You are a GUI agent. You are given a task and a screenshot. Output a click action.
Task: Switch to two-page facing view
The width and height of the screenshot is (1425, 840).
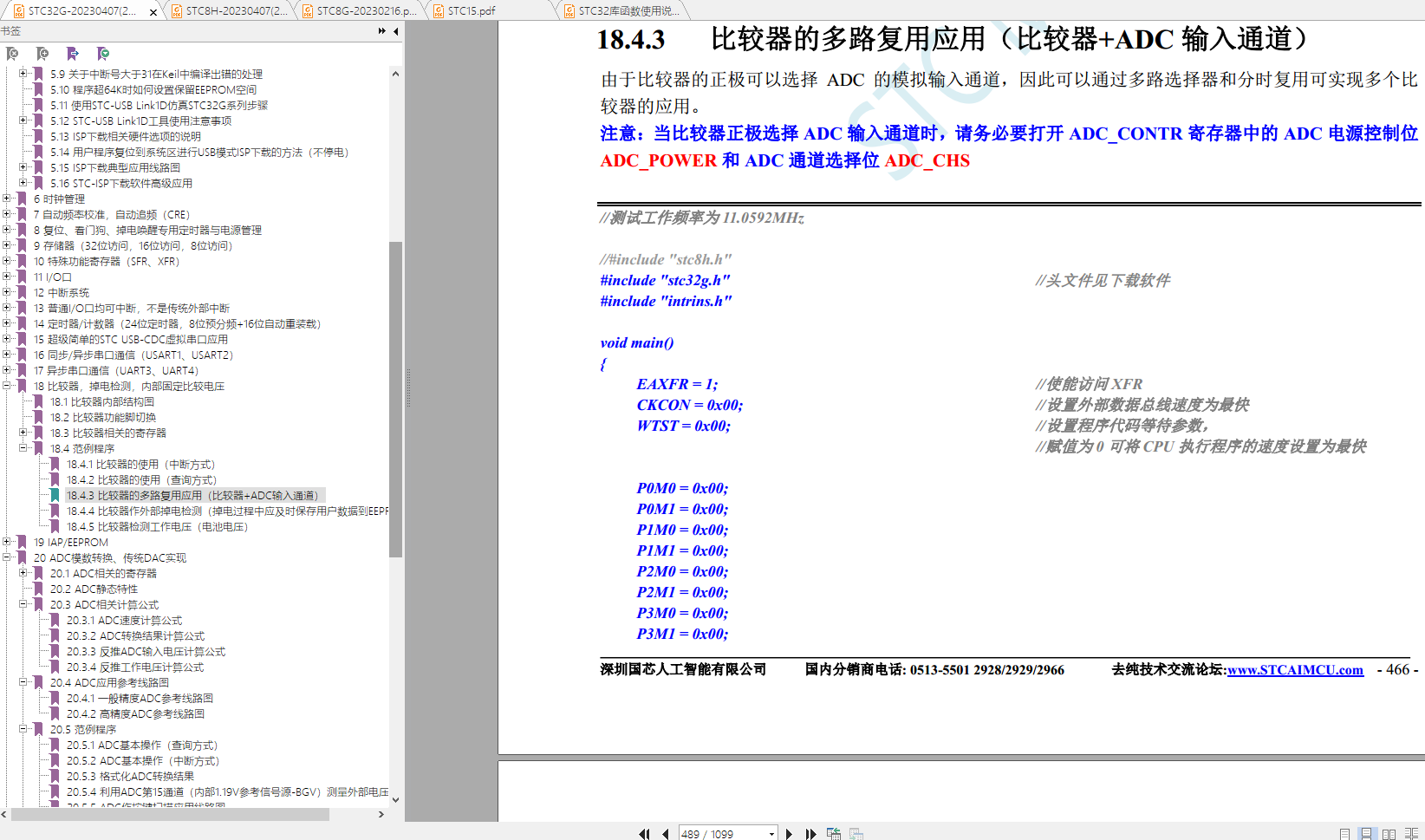pyautogui.click(x=1389, y=834)
